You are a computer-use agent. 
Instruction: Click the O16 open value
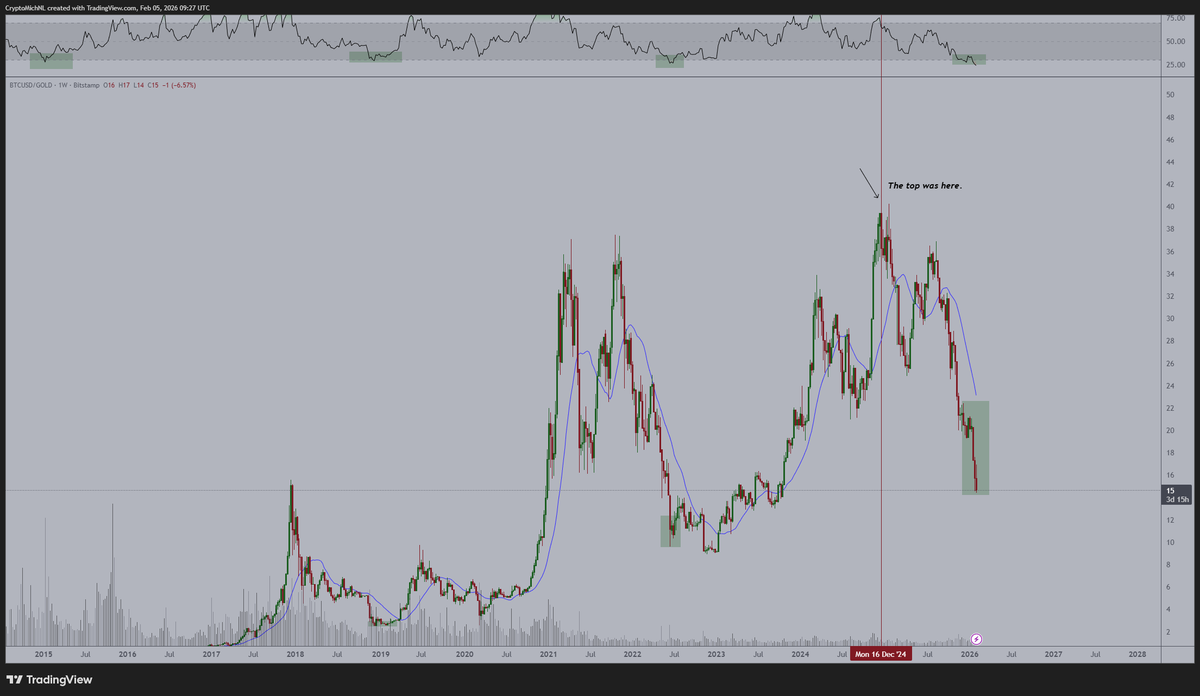[109, 85]
